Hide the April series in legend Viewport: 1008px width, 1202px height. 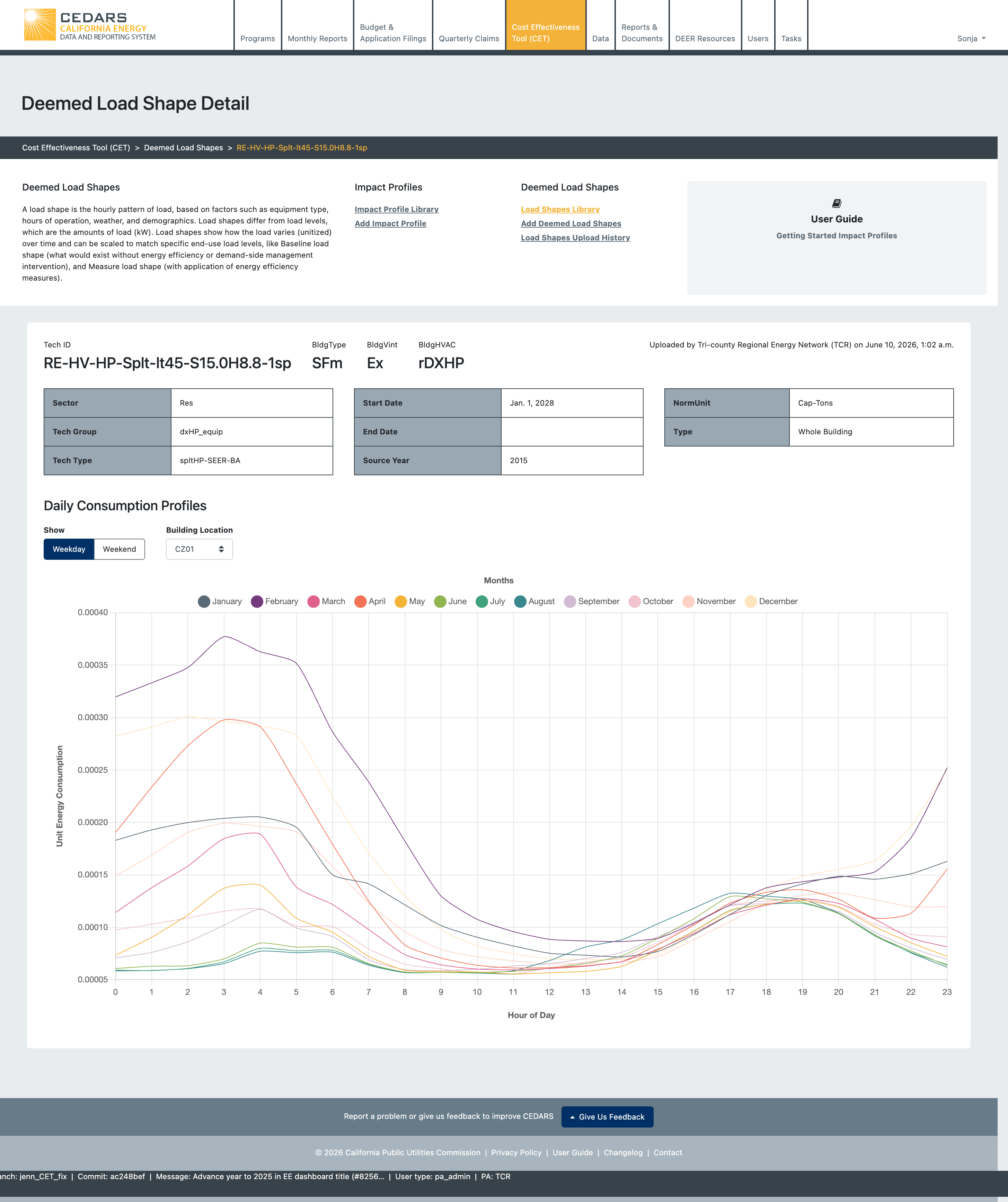pos(360,602)
